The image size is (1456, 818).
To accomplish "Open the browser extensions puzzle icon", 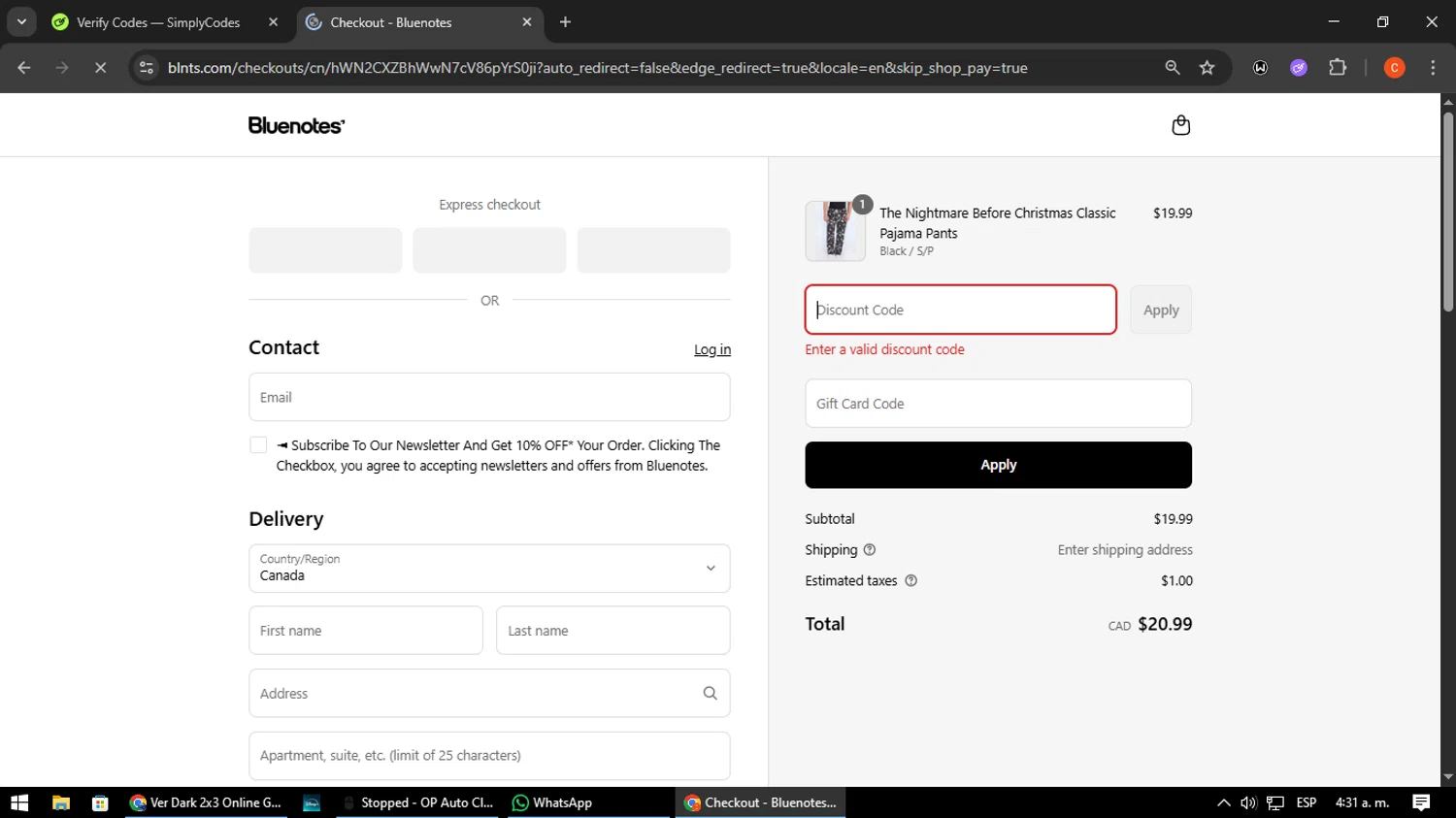I will point(1338,68).
